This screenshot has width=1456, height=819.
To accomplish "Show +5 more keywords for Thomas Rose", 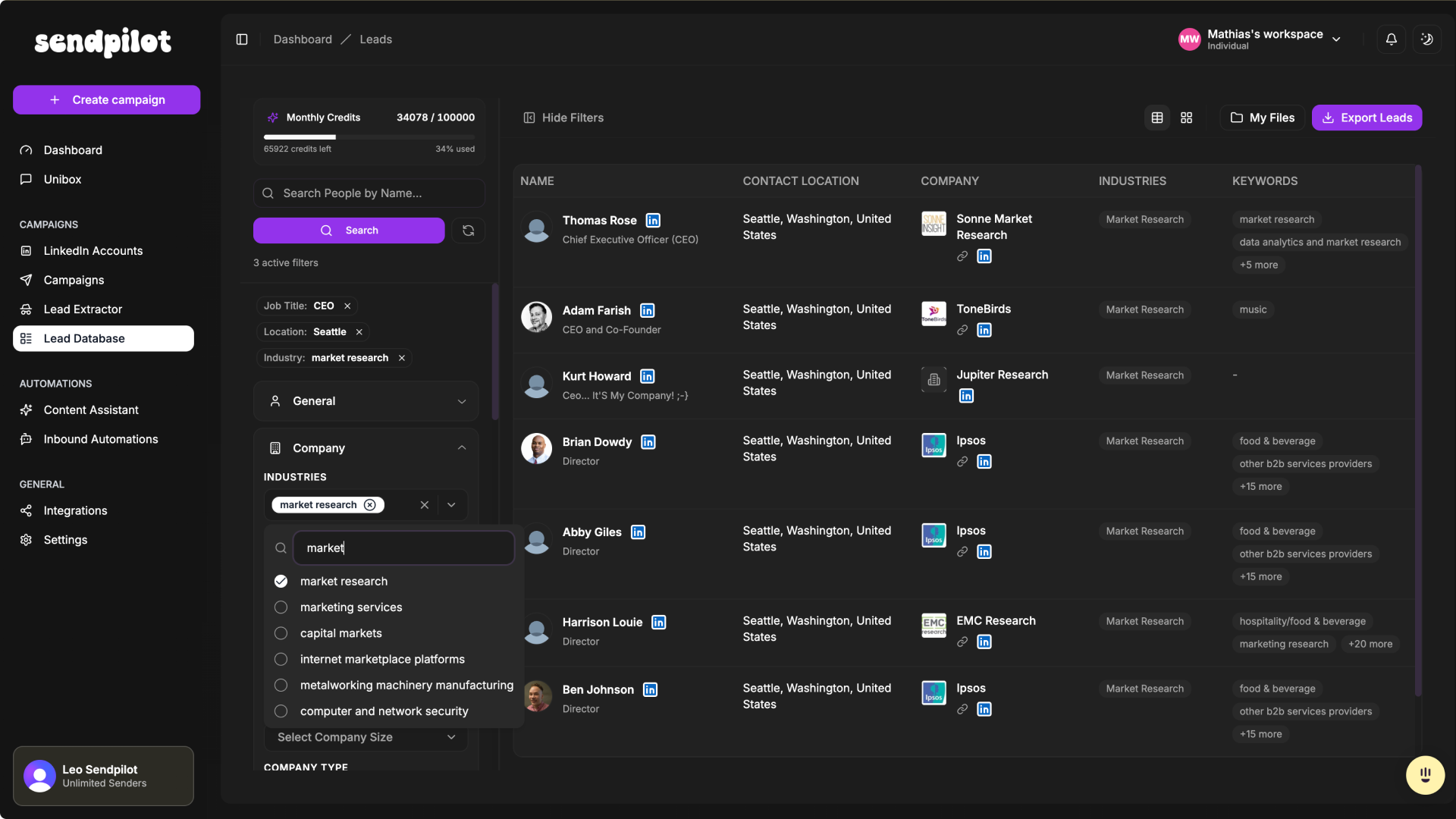I will pos(1259,265).
